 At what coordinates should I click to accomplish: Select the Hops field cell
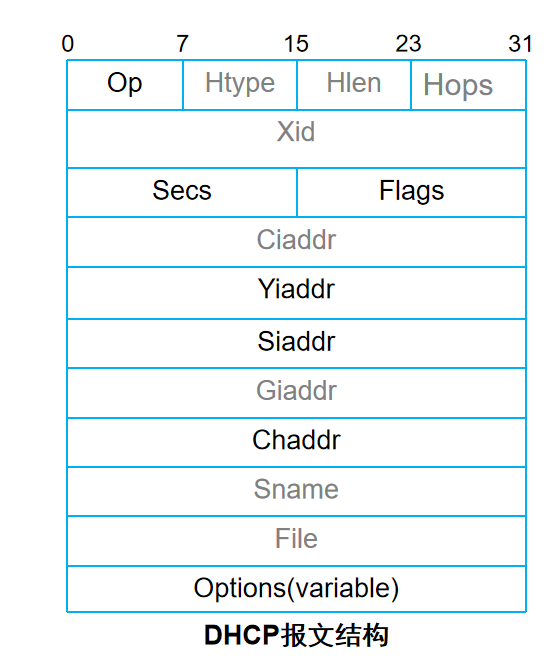click(469, 85)
